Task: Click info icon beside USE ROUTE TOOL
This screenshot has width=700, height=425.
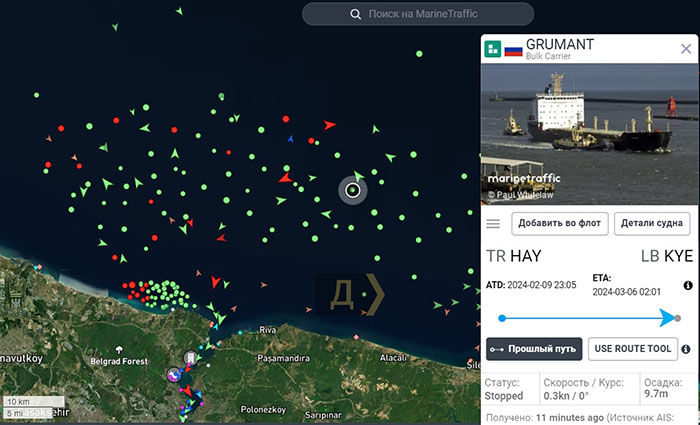Action: coord(686,348)
